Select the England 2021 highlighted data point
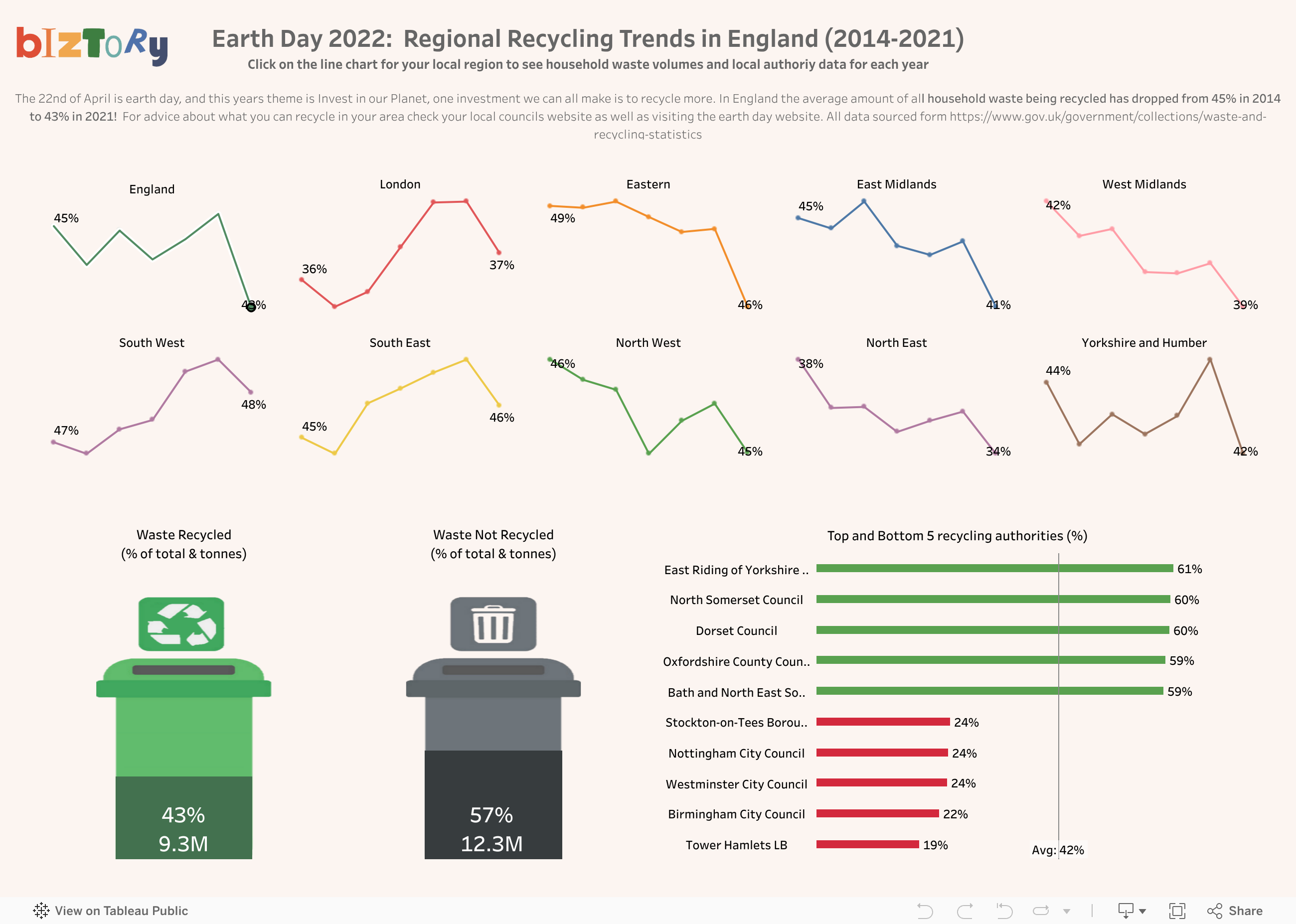1296x924 pixels. click(x=251, y=307)
